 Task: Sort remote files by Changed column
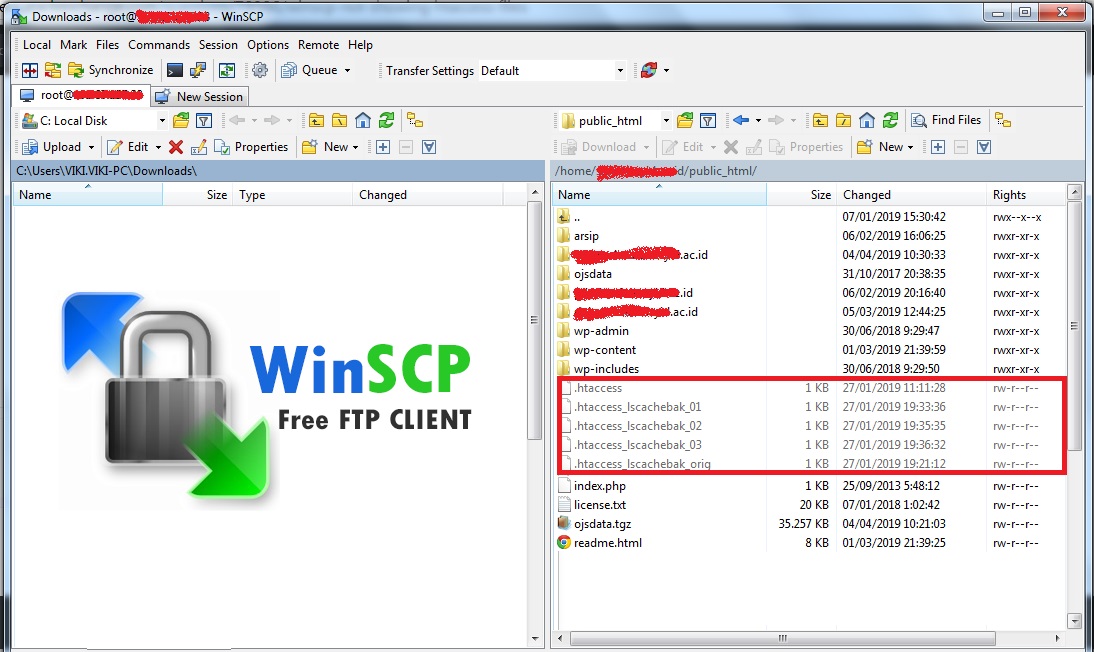(x=913, y=195)
